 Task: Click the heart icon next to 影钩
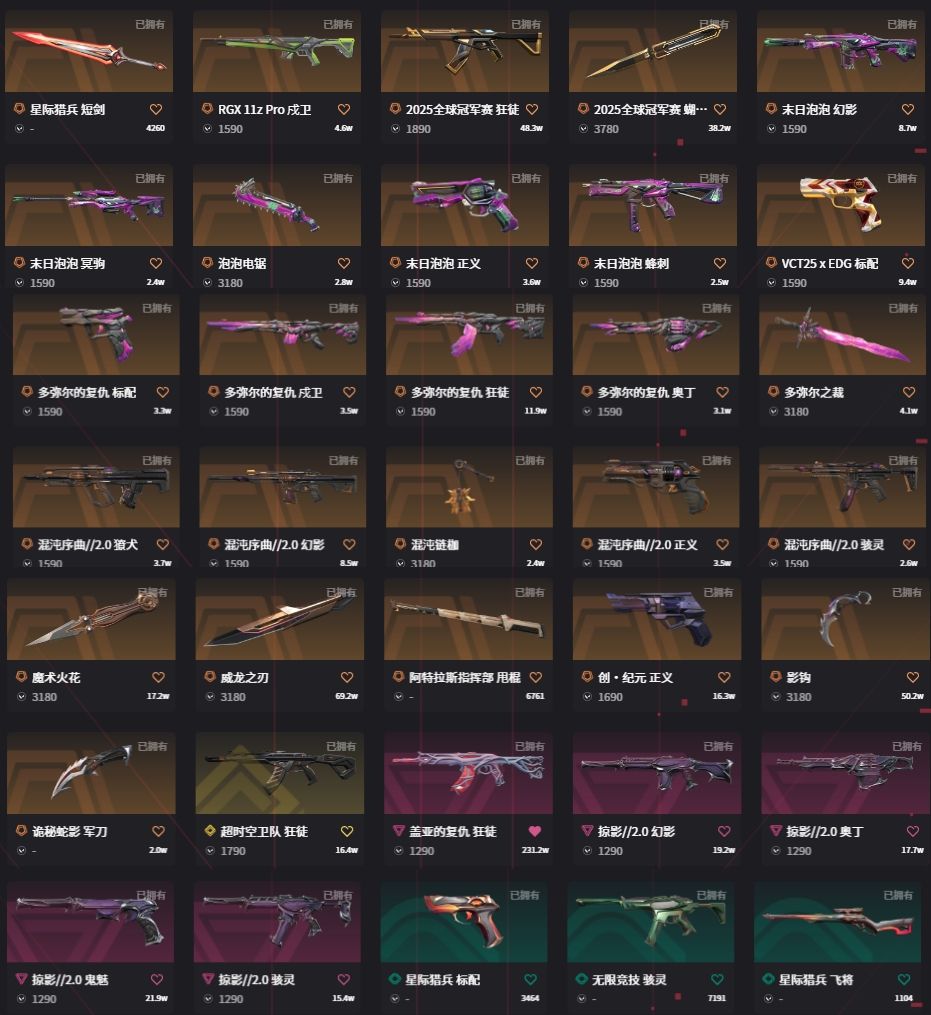coord(913,678)
